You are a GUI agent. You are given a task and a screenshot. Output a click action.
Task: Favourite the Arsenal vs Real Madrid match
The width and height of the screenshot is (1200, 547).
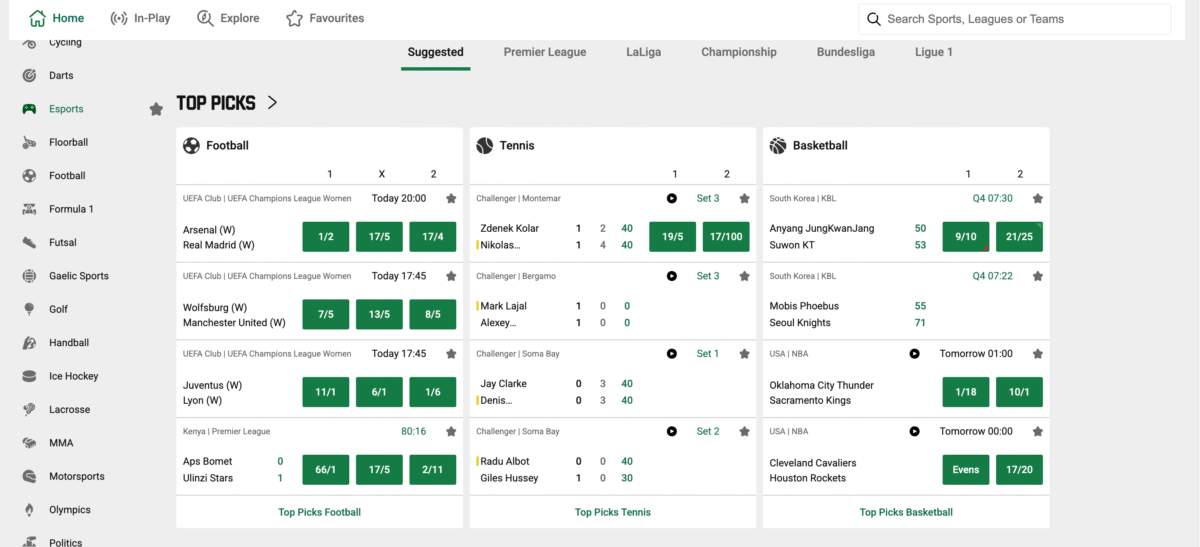point(451,198)
